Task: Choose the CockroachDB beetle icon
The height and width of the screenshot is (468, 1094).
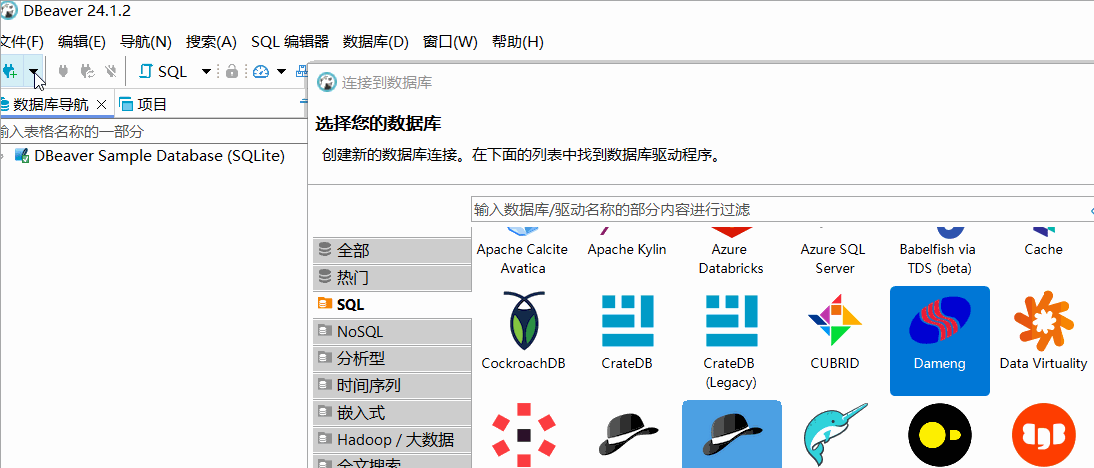Action: coord(524,321)
